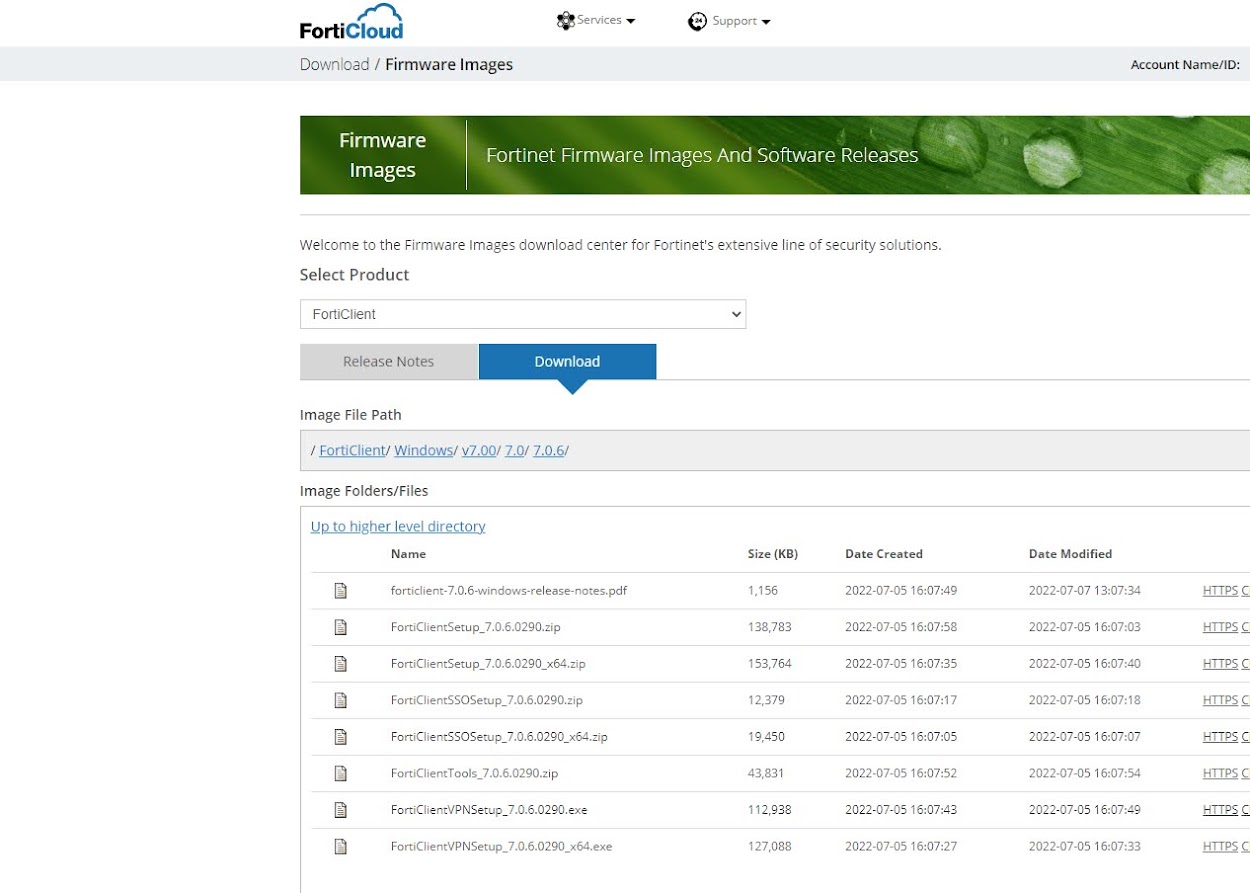
Task: Click FortiClient in the image file path
Action: (x=352, y=451)
